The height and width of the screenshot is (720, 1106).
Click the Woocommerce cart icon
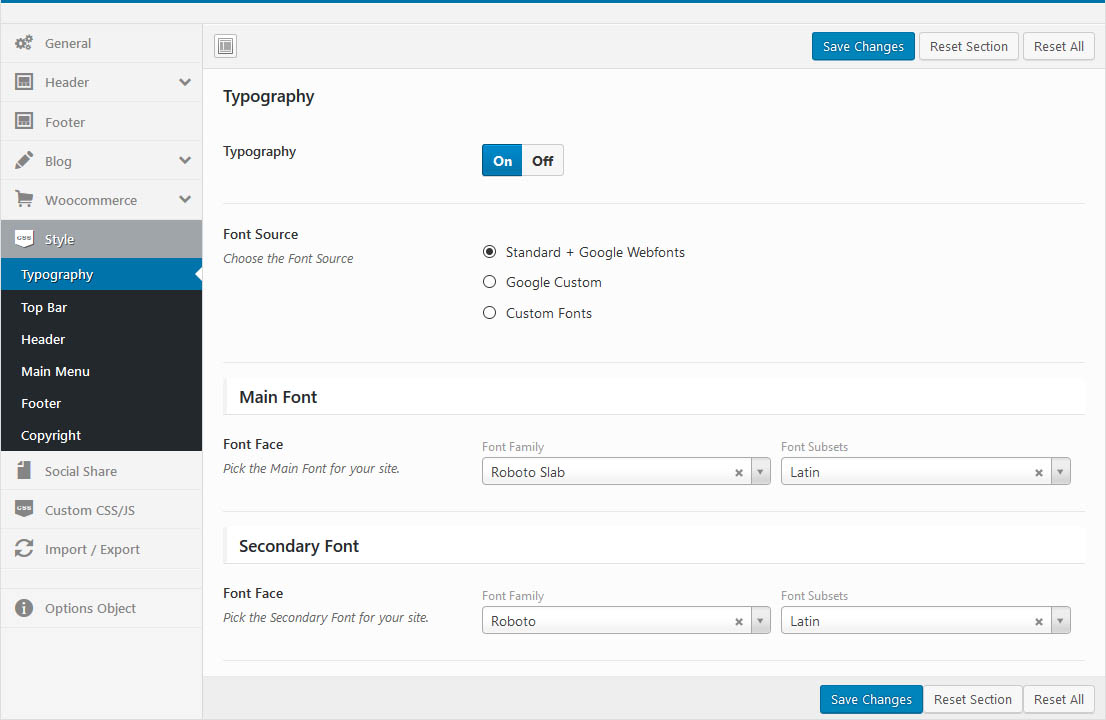24,199
